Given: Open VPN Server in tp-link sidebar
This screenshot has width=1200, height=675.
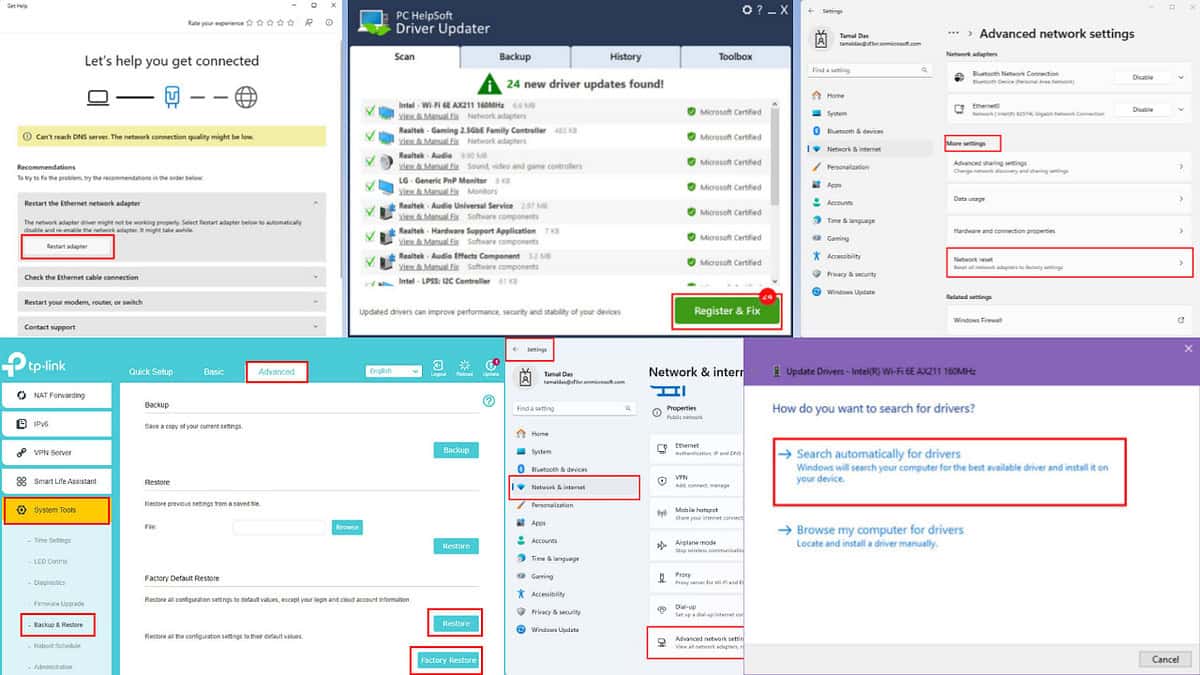Looking at the screenshot, I should [x=55, y=452].
